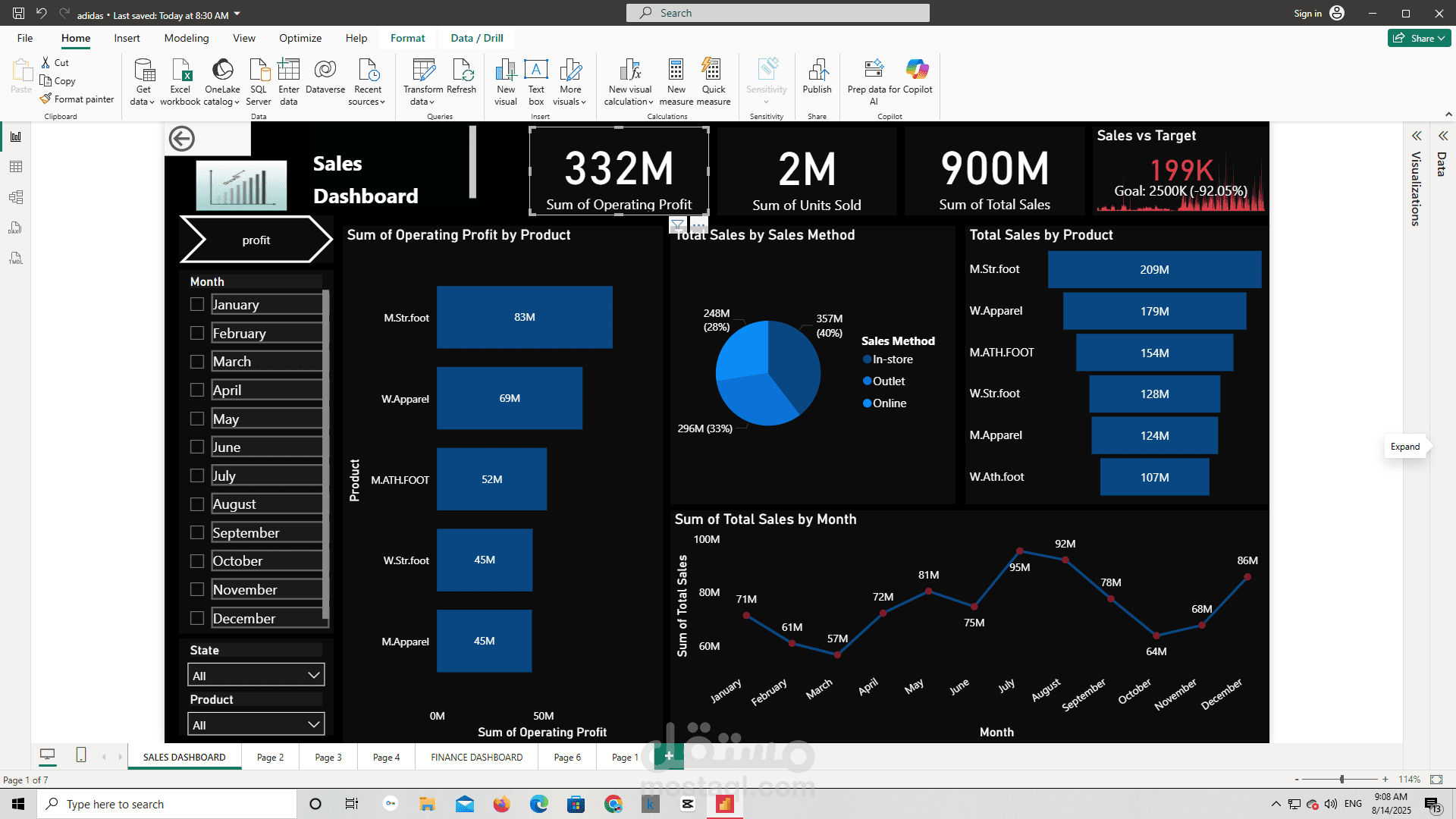Check the January month box

[197, 304]
